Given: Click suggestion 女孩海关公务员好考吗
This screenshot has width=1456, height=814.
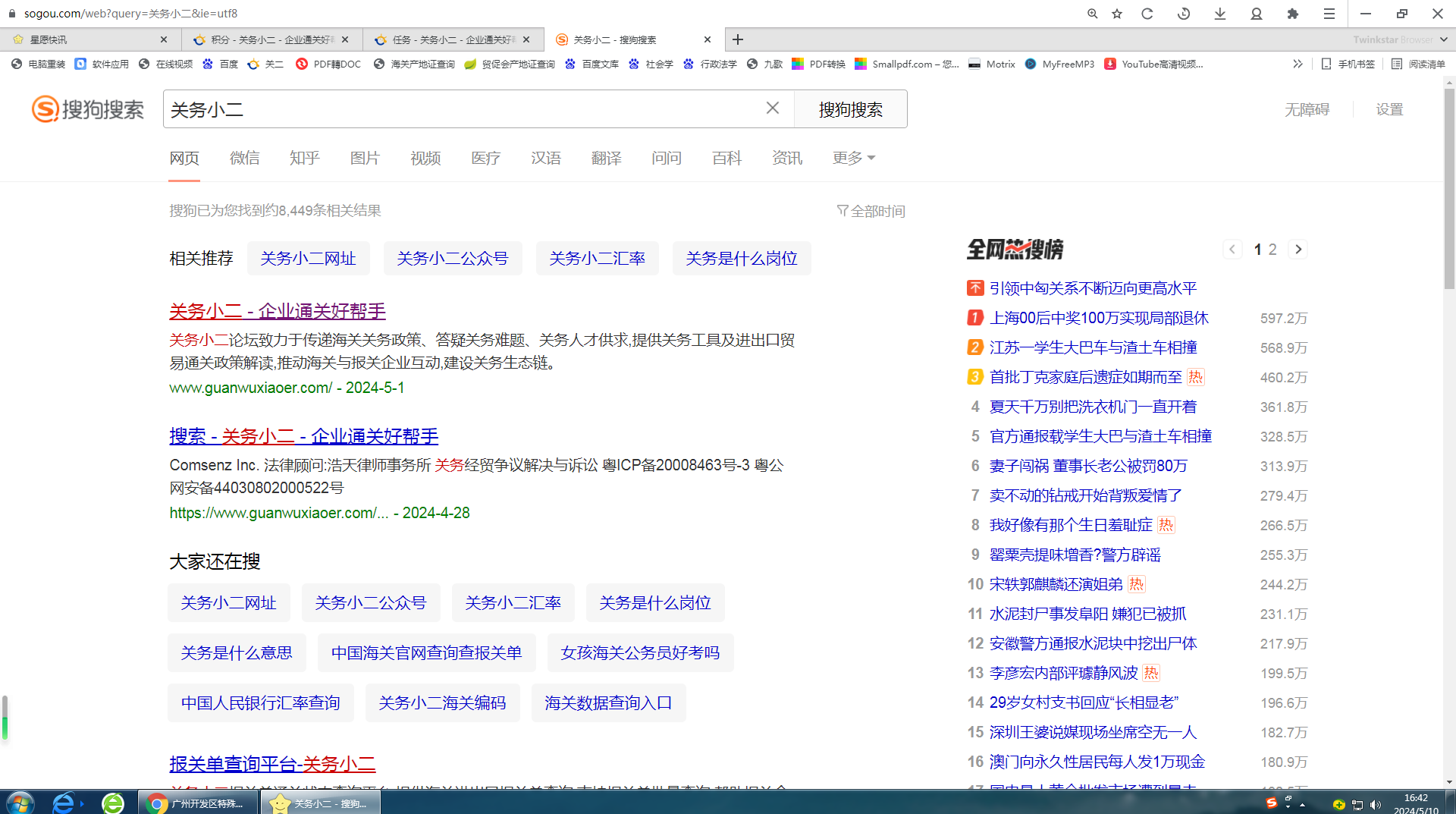Looking at the screenshot, I should tap(640, 653).
